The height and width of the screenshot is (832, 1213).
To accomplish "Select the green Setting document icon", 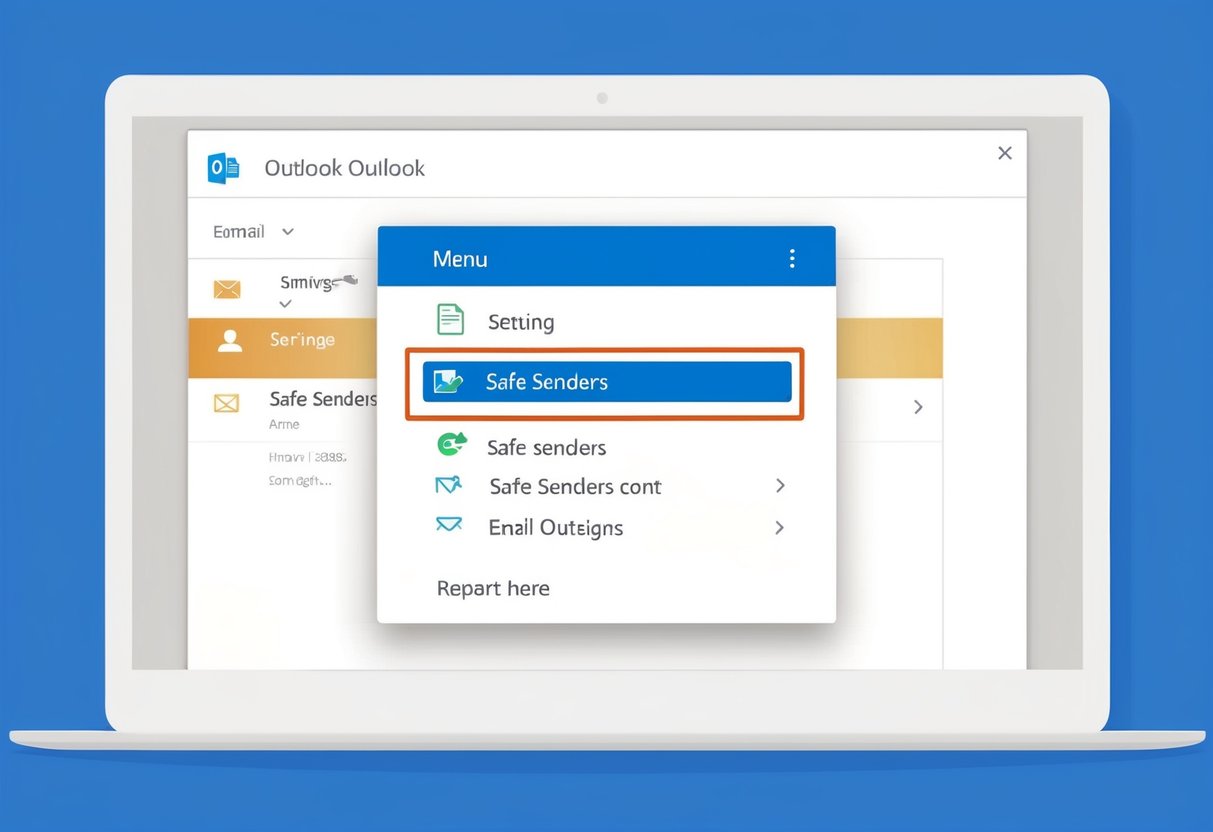I will click(449, 319).
